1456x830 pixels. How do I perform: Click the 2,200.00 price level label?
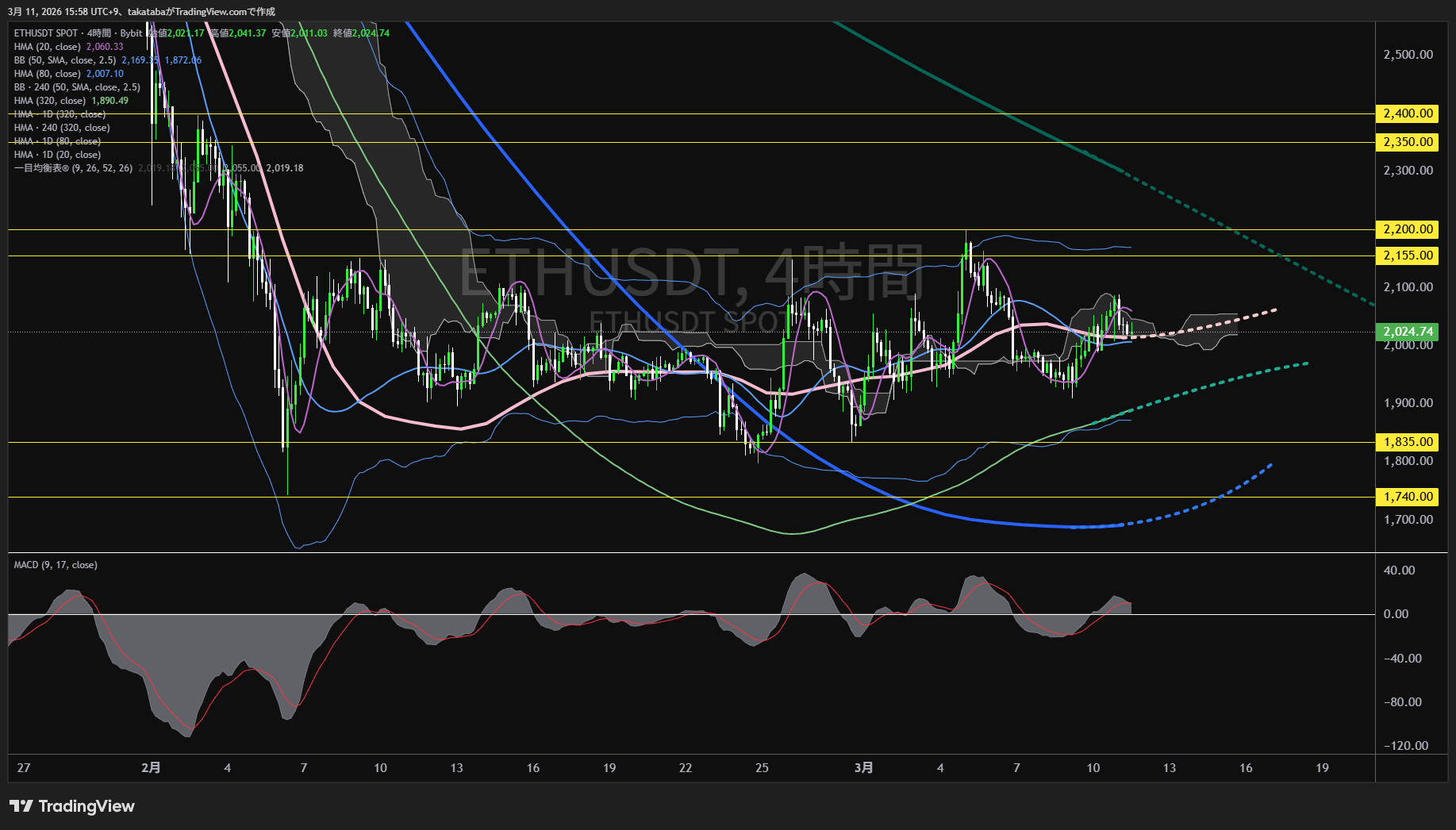(1408, 229)
